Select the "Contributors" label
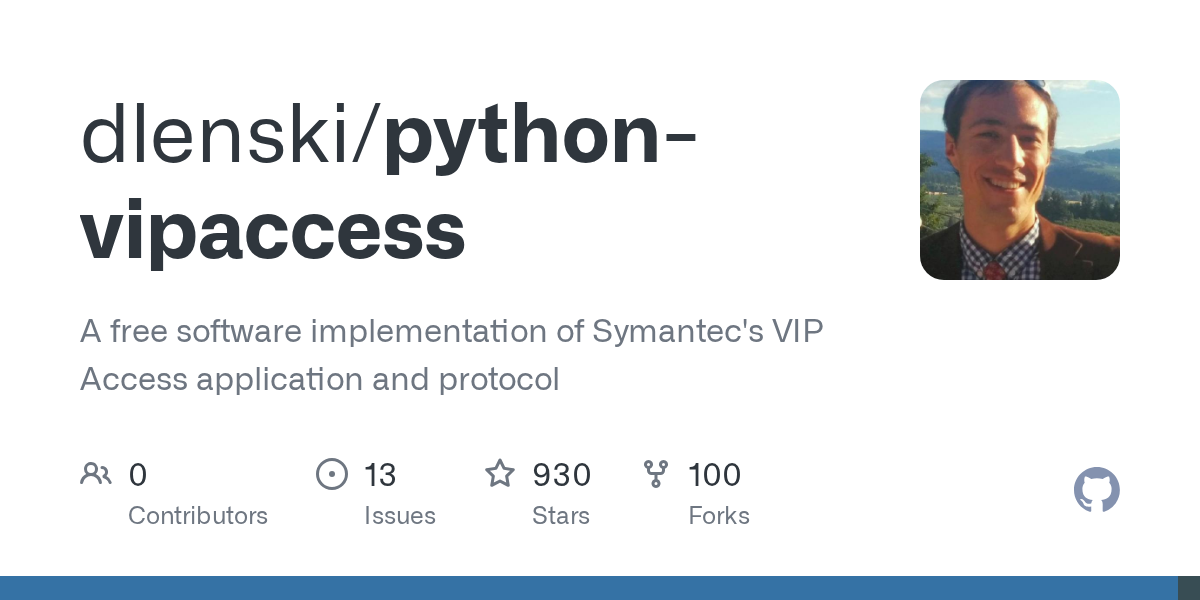 (x=198, y=516)
